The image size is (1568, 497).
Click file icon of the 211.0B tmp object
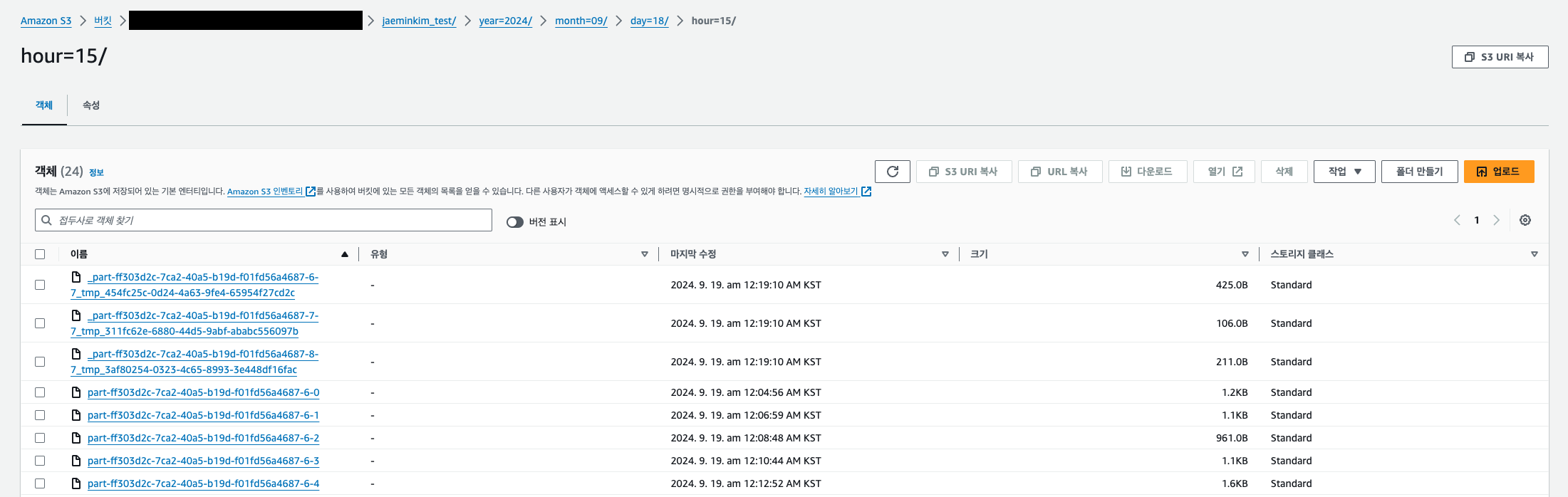[x=76, y=354]
